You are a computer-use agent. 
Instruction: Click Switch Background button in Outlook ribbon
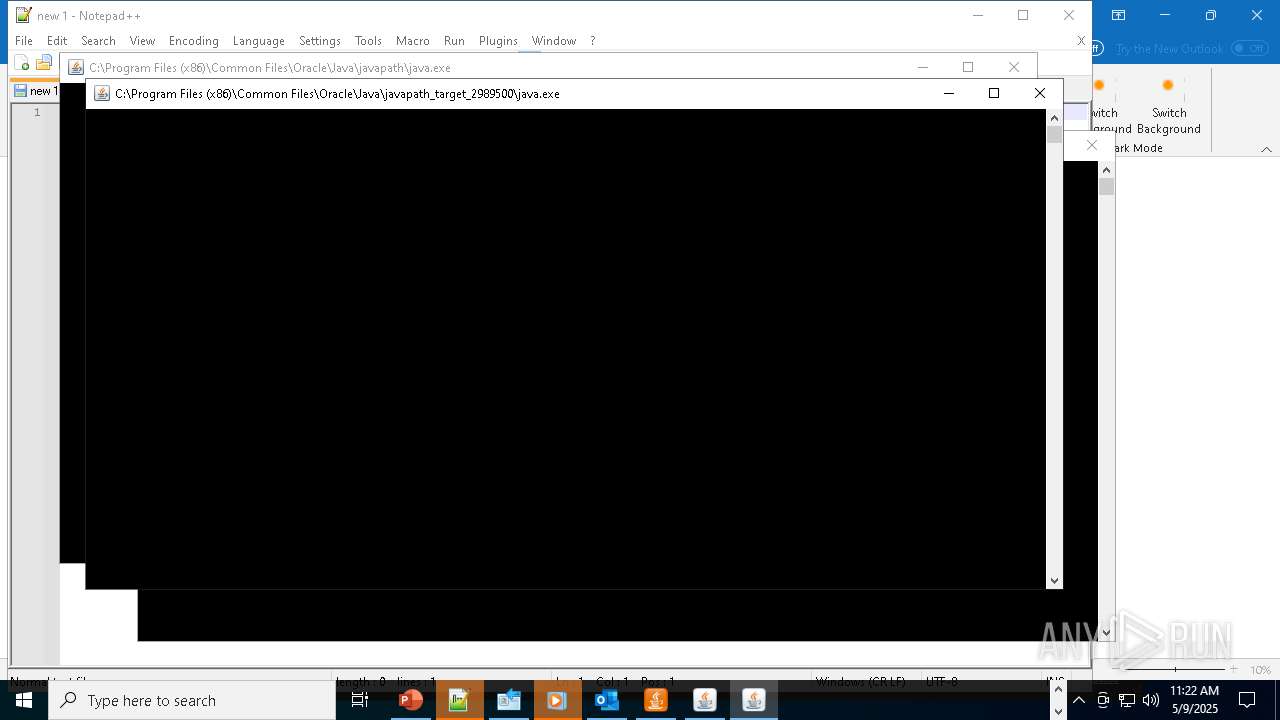(1168, 107)
